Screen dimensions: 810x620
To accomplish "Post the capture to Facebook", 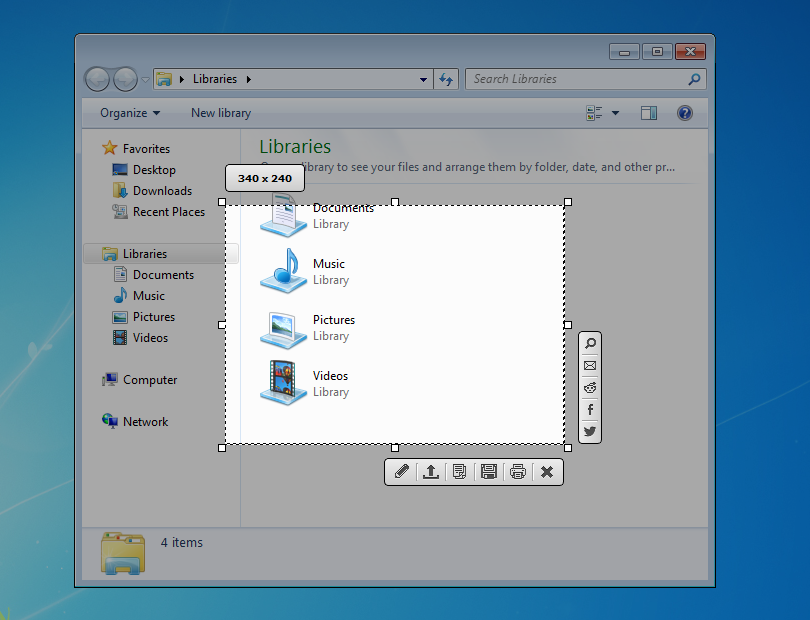I will coord(589,409).
